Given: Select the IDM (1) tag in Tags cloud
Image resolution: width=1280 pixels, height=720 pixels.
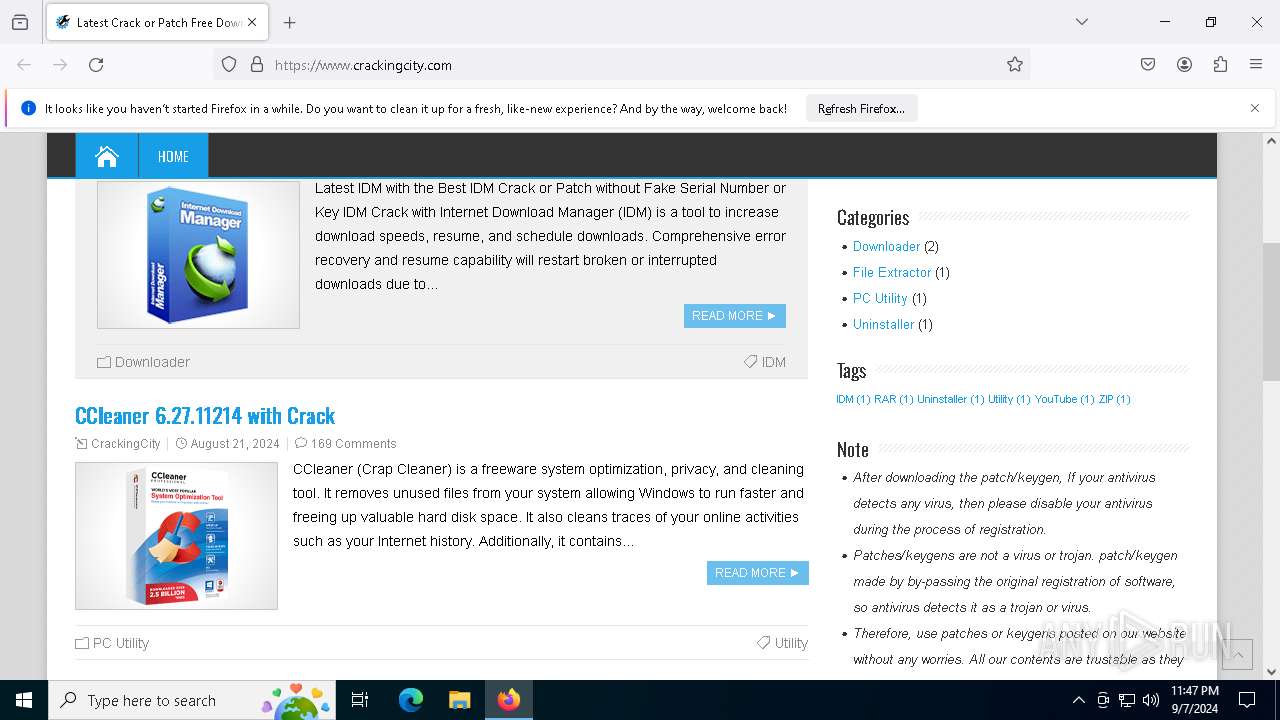Looking at the screenshot, I should pyautogui.click(x=853, y=399).
